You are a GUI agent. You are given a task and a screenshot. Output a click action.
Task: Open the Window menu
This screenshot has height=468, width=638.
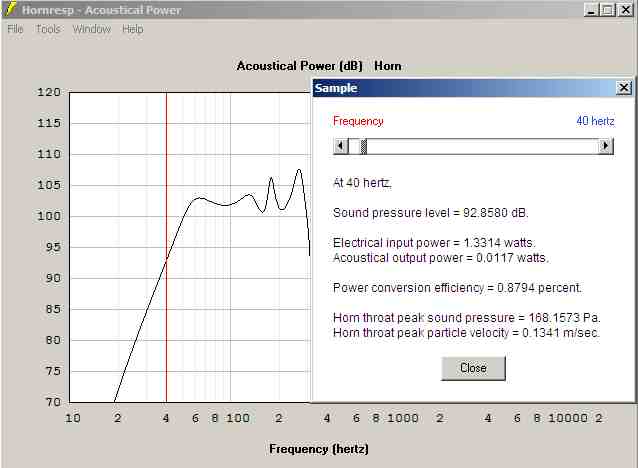click(x=92, y=29)
